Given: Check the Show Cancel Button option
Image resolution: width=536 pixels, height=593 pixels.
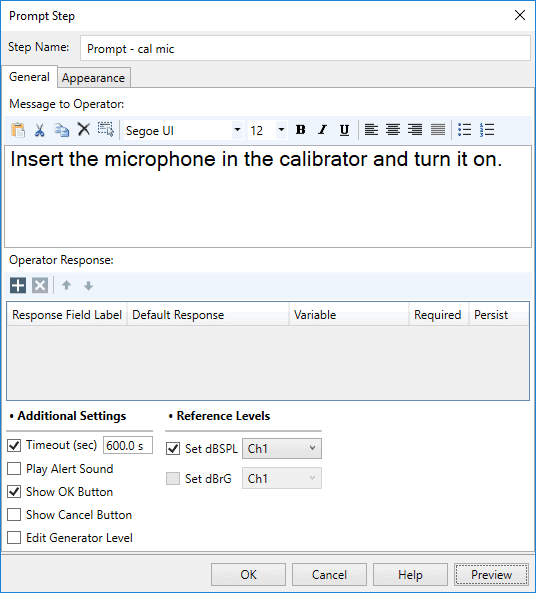Looking at the screenshot, I should coord(14,515).
